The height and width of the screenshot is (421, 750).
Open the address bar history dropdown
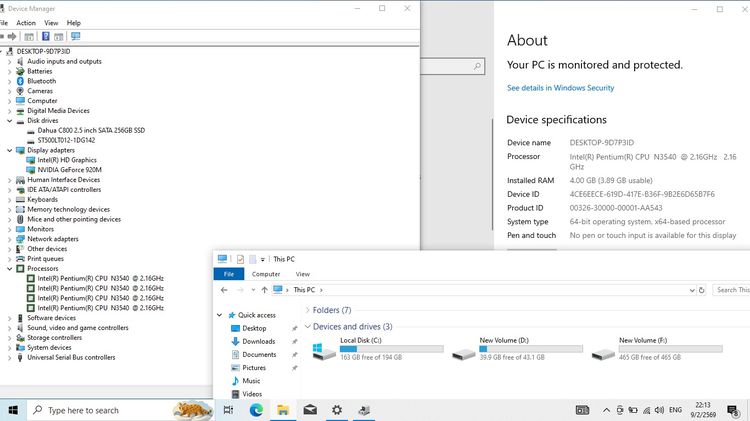click(692, 290)
